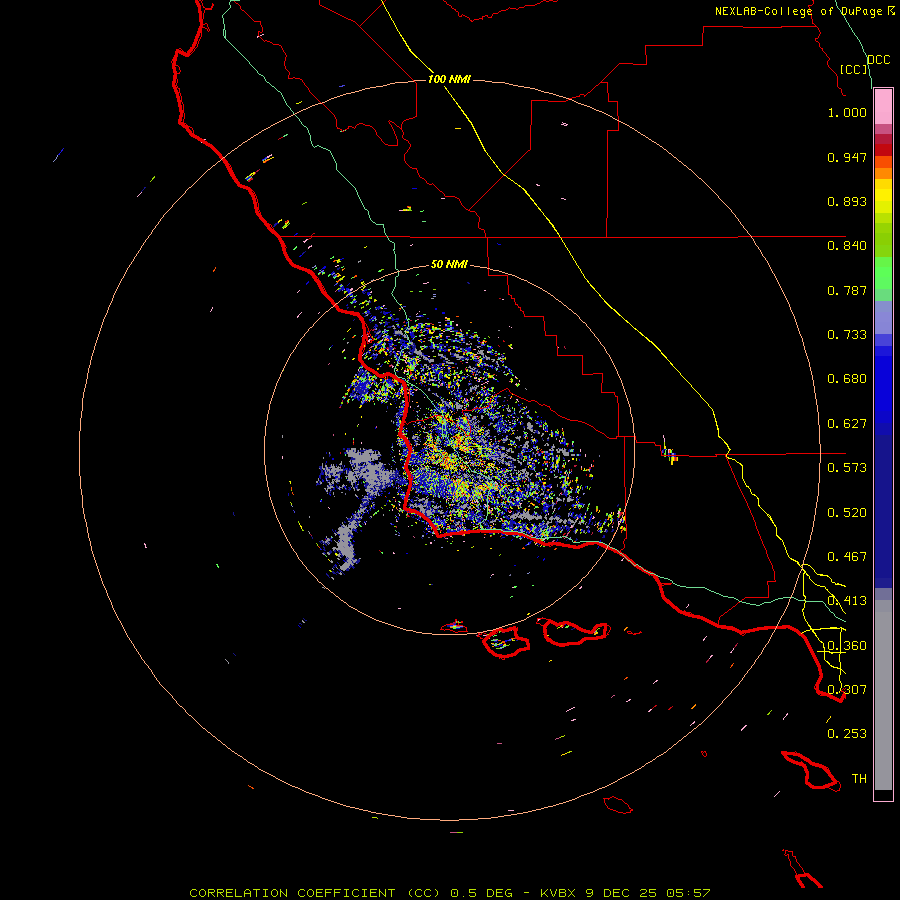Click the large island outline below the TH label
The image size is (900, 900).
810,771
